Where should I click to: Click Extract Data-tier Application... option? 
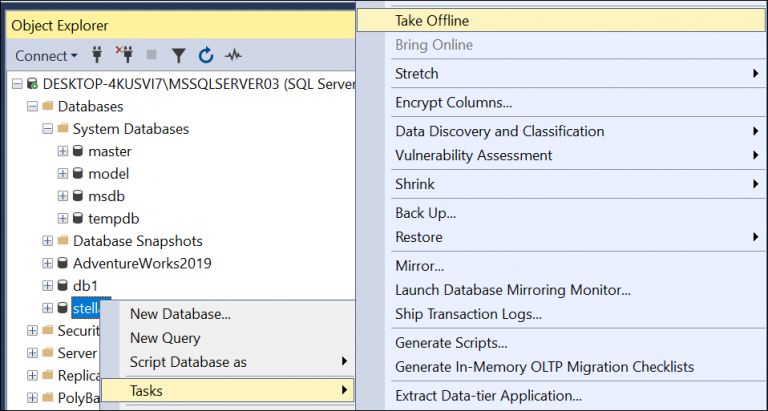(x=489, y=396)
